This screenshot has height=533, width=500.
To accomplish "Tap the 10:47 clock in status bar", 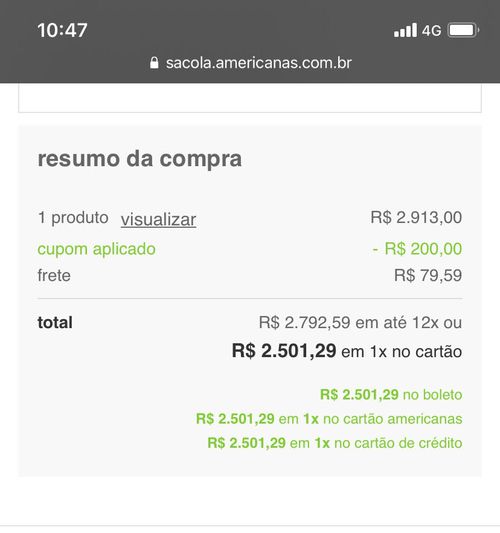I will click(62, 30).
